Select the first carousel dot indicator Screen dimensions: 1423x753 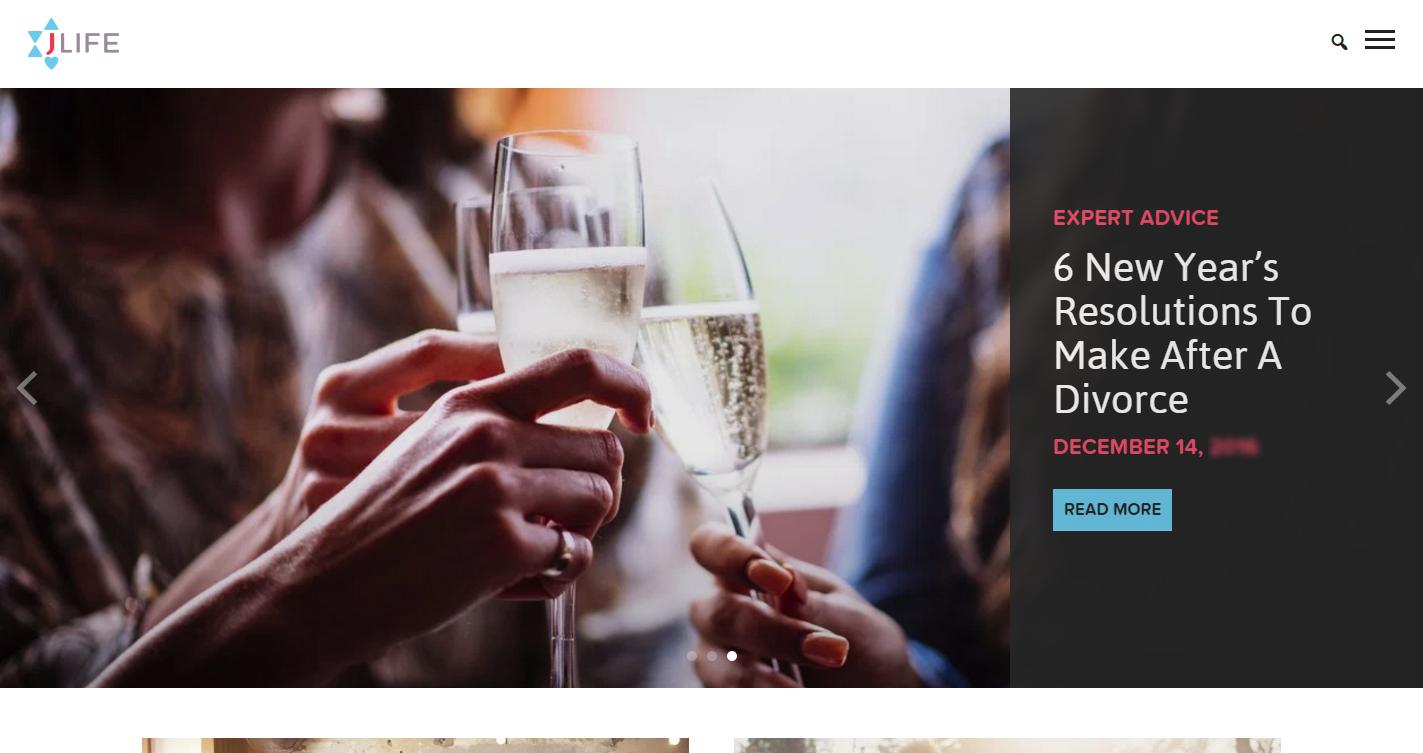pos(692,656)
